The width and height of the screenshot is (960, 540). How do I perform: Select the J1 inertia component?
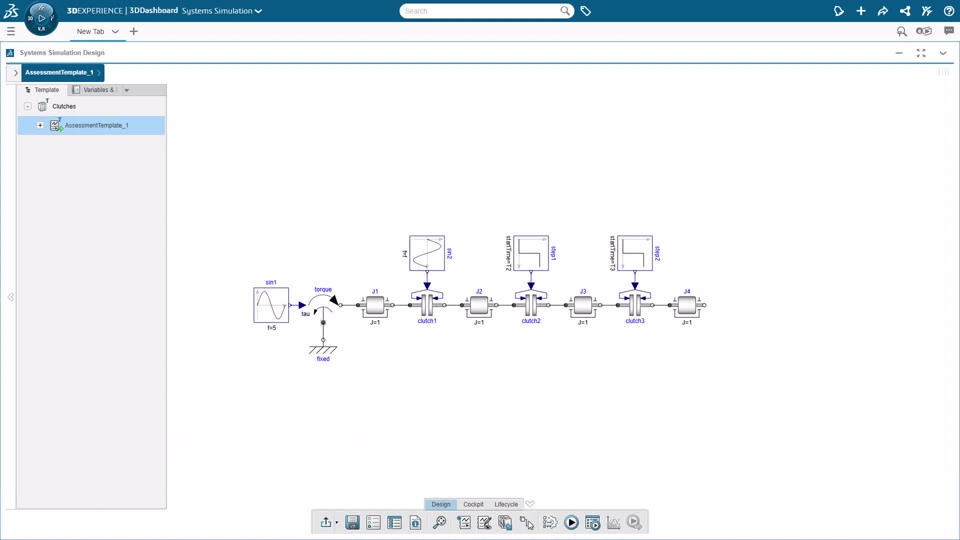(x=375, y=305)
